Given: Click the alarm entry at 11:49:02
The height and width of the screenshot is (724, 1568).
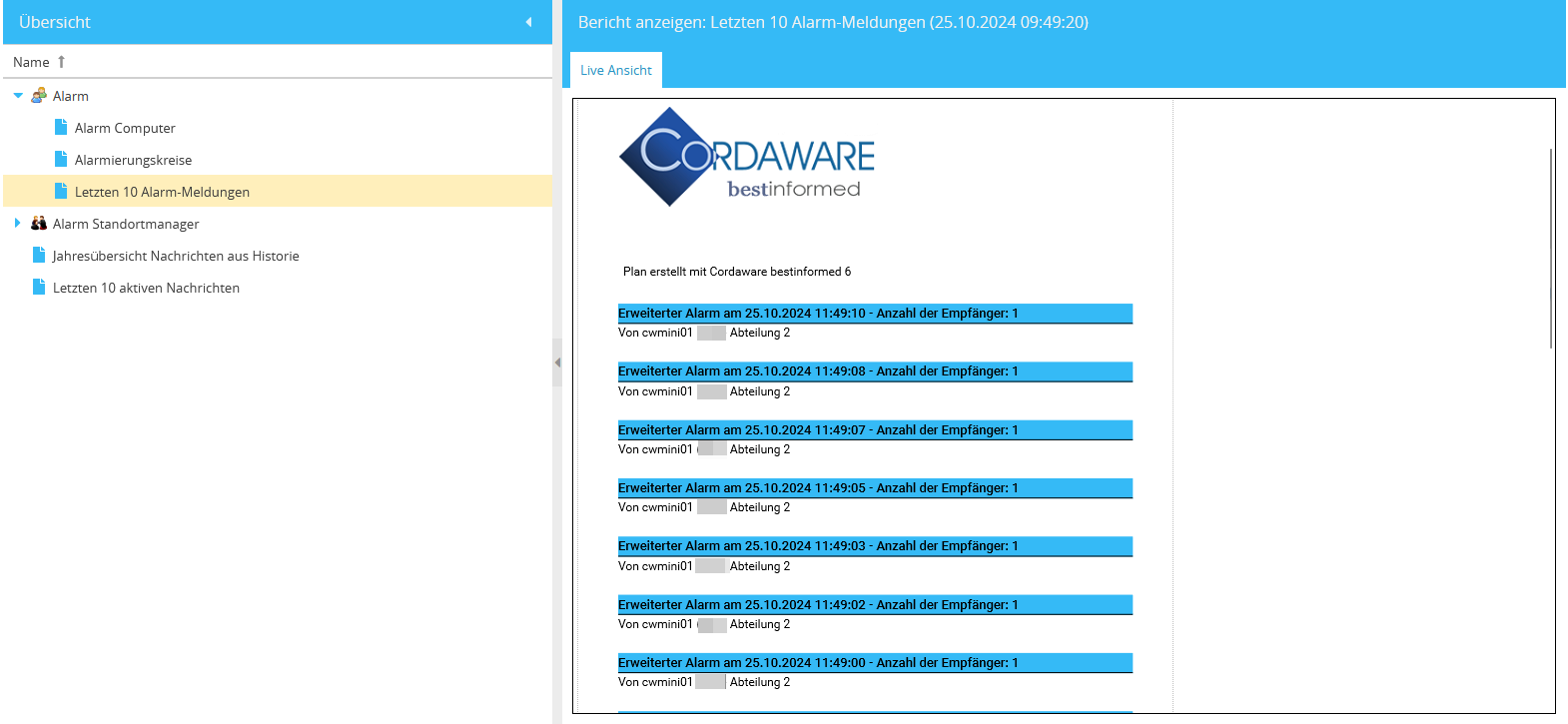Looking at the screenshot, I should (x=875, y=605).
